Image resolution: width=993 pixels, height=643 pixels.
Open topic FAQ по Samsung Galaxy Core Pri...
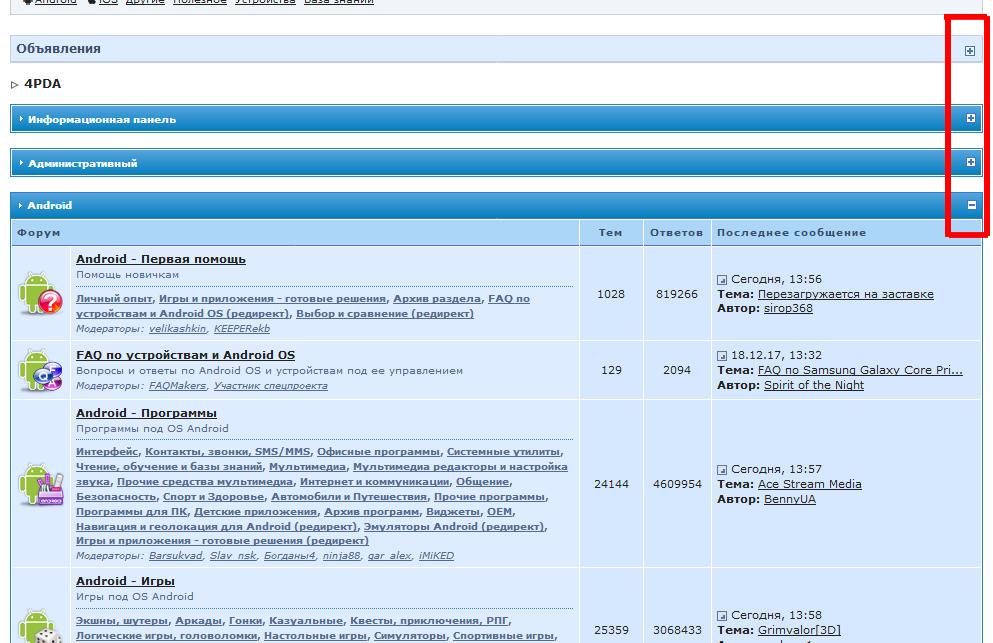coord(860,371)
